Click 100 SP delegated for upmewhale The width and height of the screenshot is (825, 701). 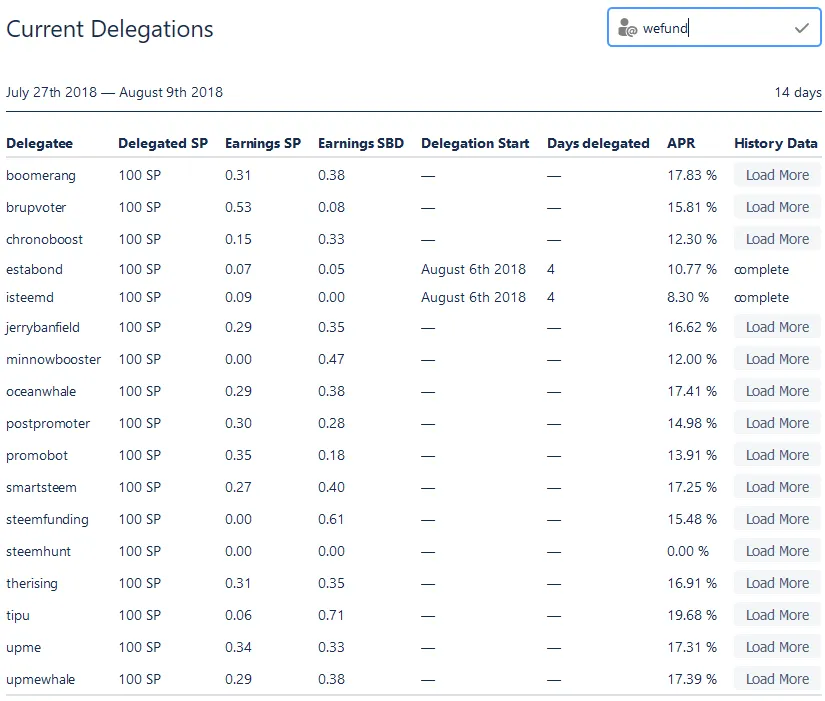[139, 679]
